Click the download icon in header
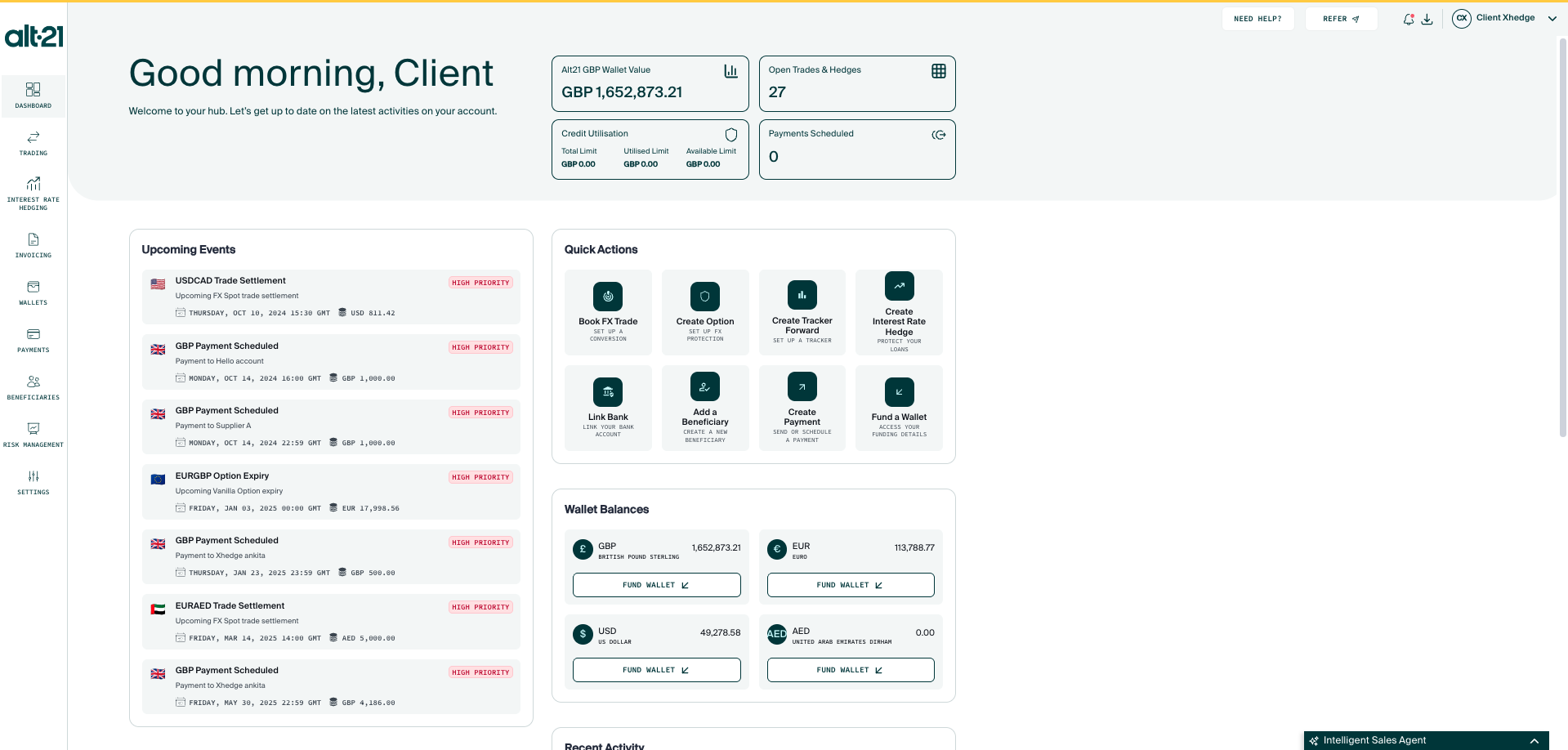1568x750 pixels. coord(1427,19)
